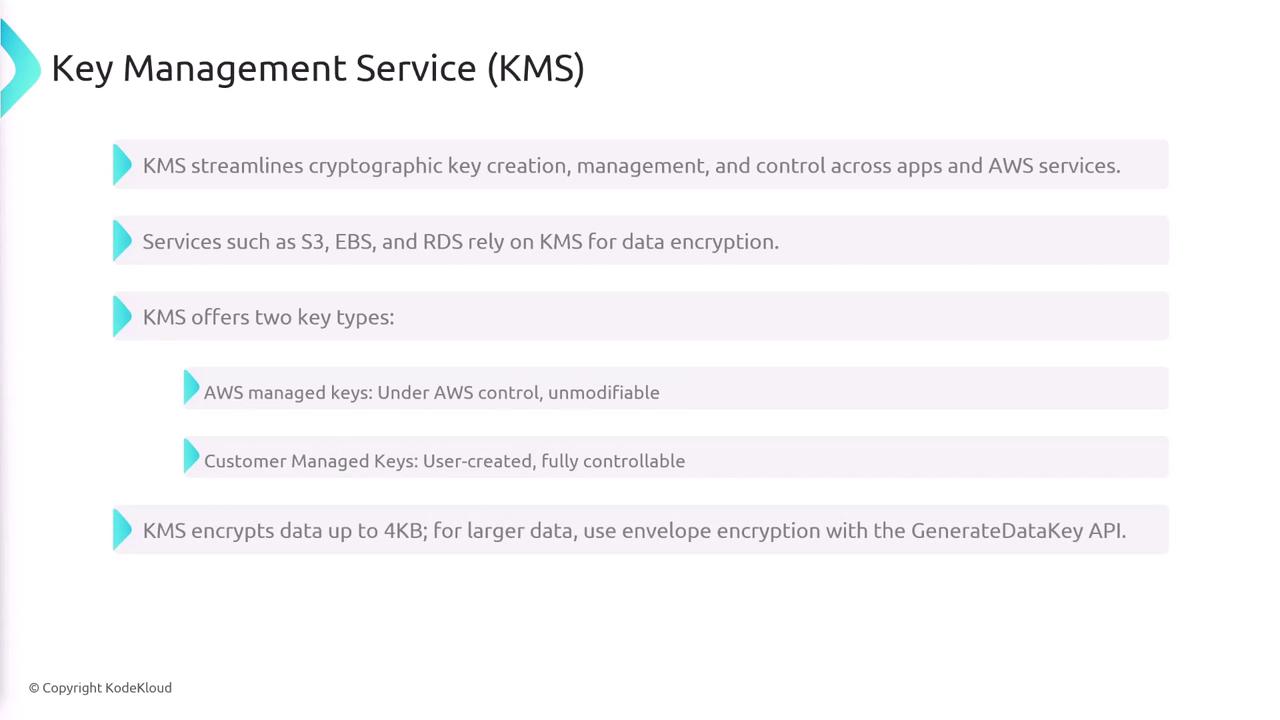
Task: Click the arrow bullet beside "KMS streamlines"
Action: pyautogui.click(x=122, y=165)
